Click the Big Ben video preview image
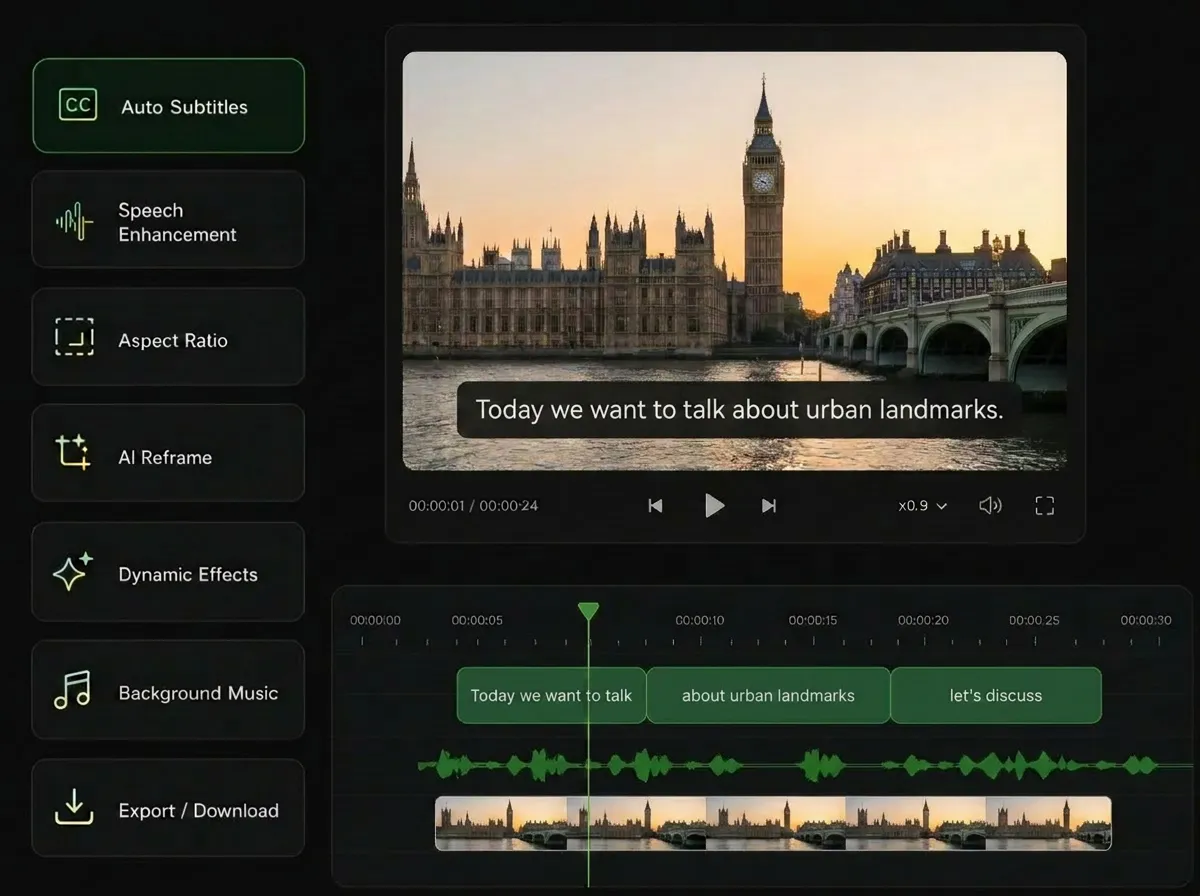This screenshot has width=1200, height=896. (735, 261)
